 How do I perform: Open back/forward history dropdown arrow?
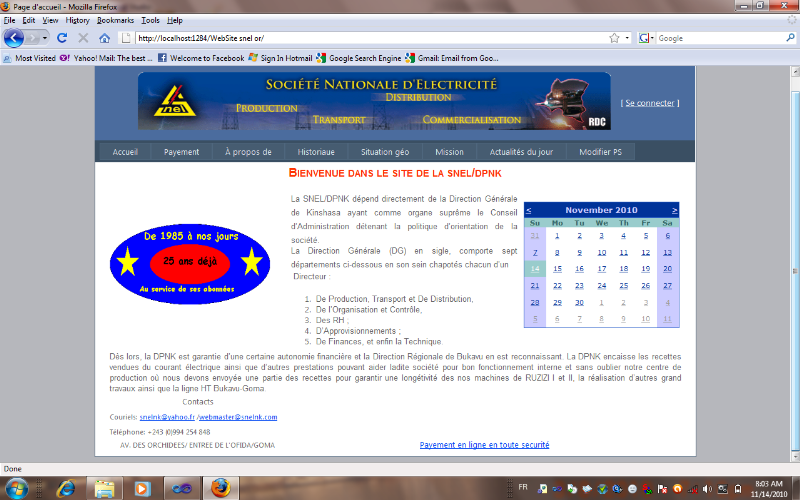pyautogui.click(x=45, y=38)
